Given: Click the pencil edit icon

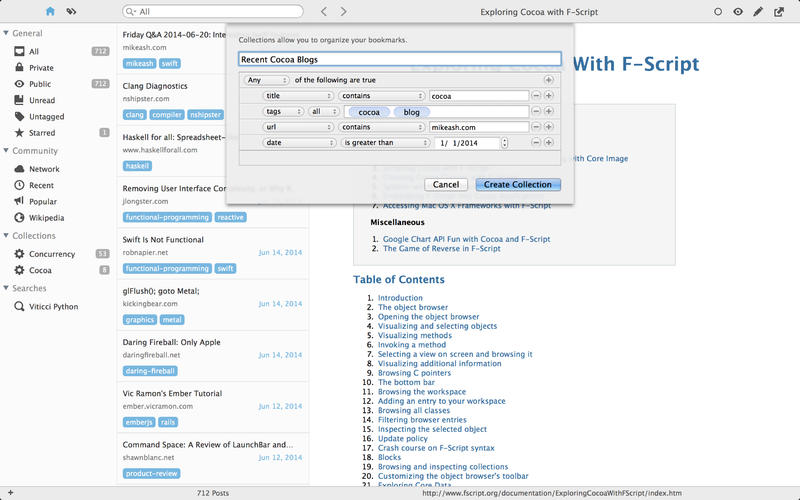Looking at the screenshot, I should [x=758, y=11].
